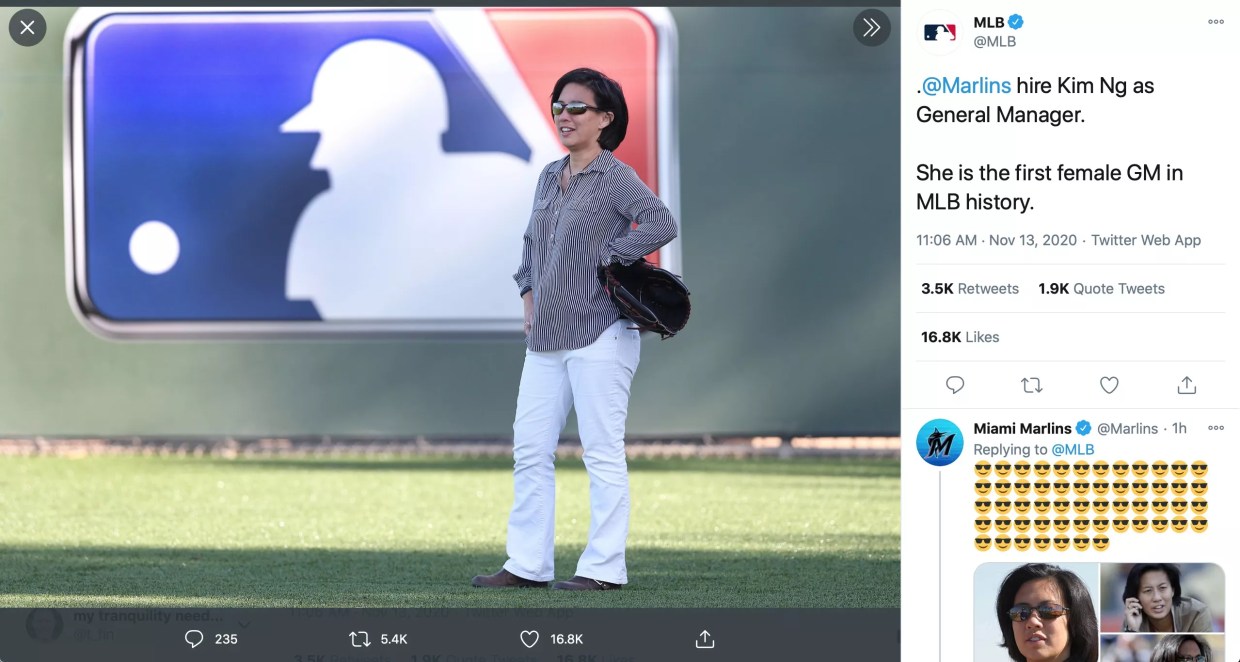View the 1.9K Quote Tweets list
This screenshot has height=662, width=1240.
click(1100, 288)
